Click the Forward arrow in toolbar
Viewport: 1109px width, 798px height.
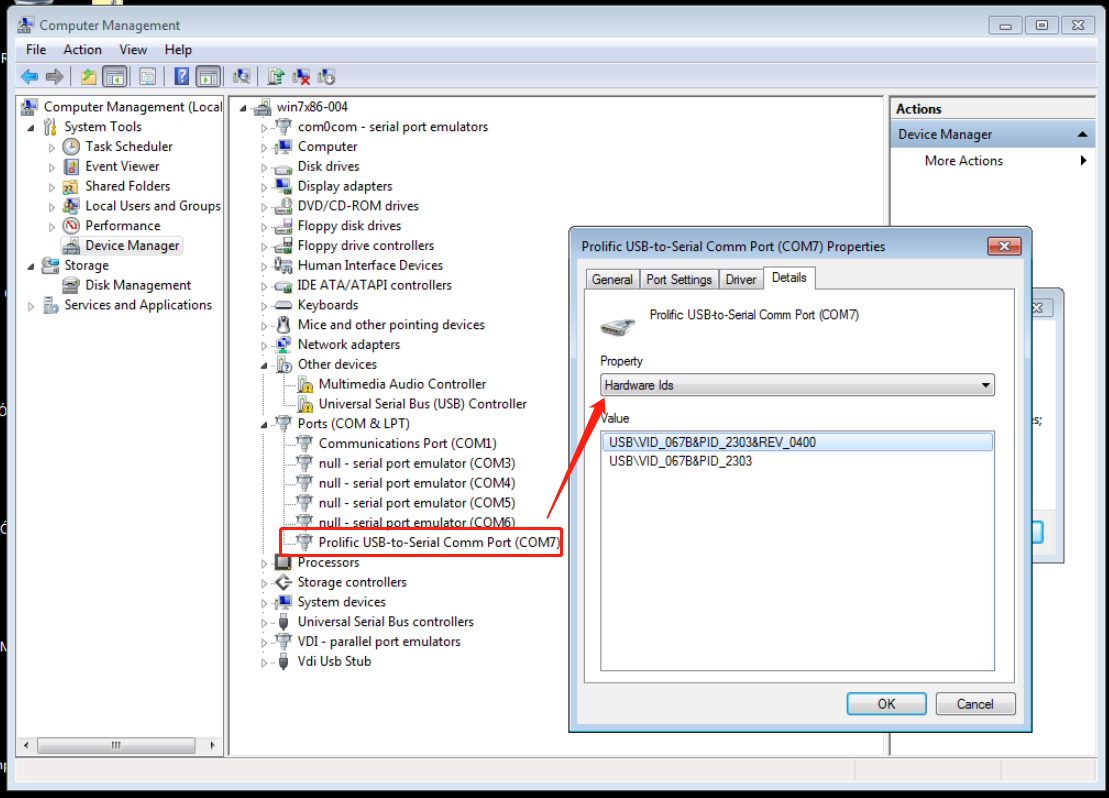click(54, 76)
